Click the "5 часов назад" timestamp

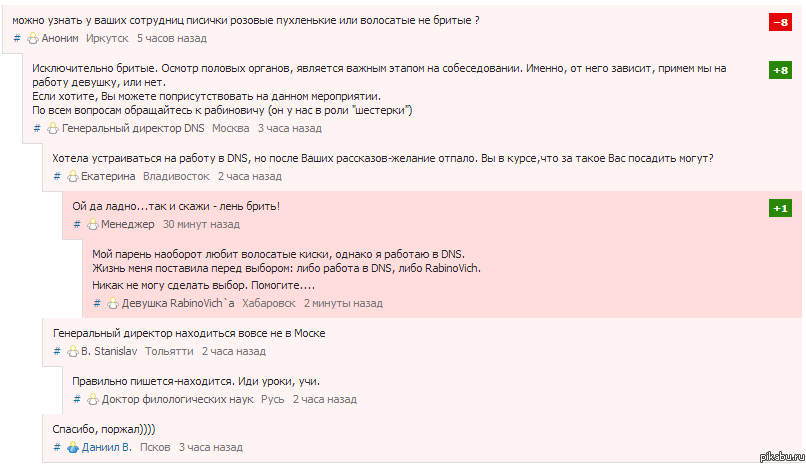171,38
